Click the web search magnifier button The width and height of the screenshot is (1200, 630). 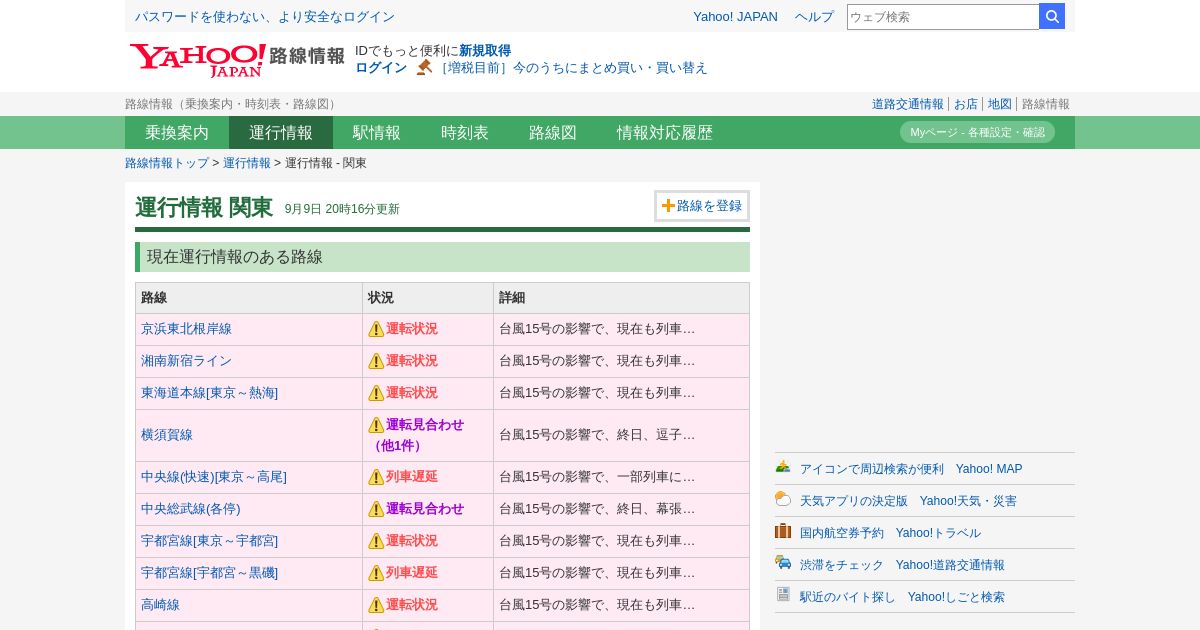(x=1052, y=17)
